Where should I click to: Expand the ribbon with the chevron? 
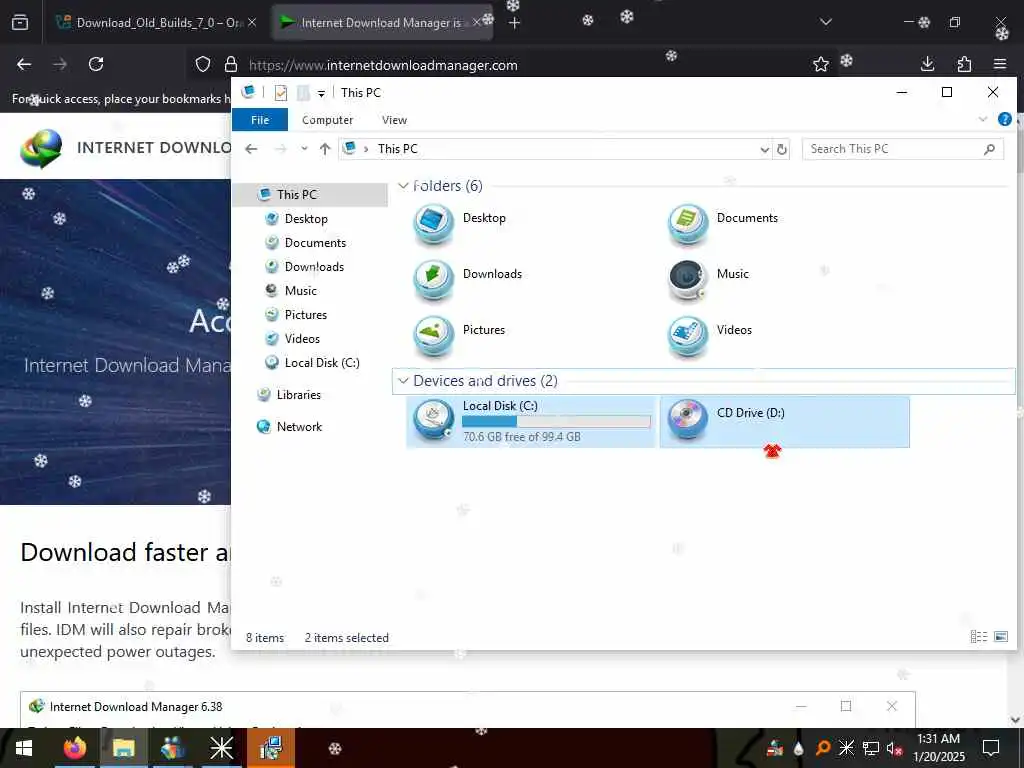pos(983,119)
